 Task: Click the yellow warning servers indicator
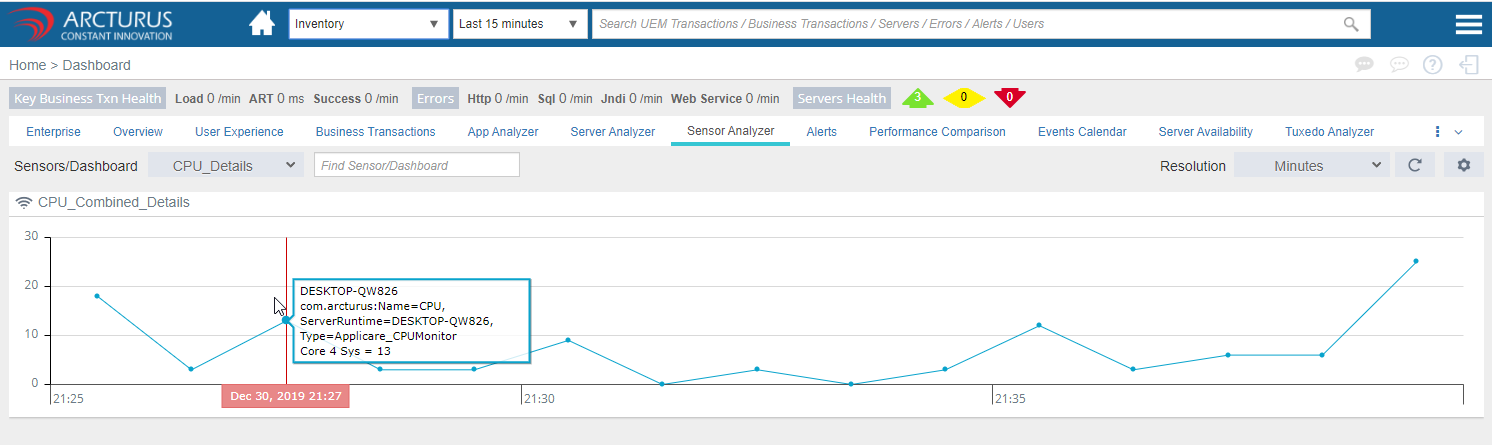tap(963, 98)
